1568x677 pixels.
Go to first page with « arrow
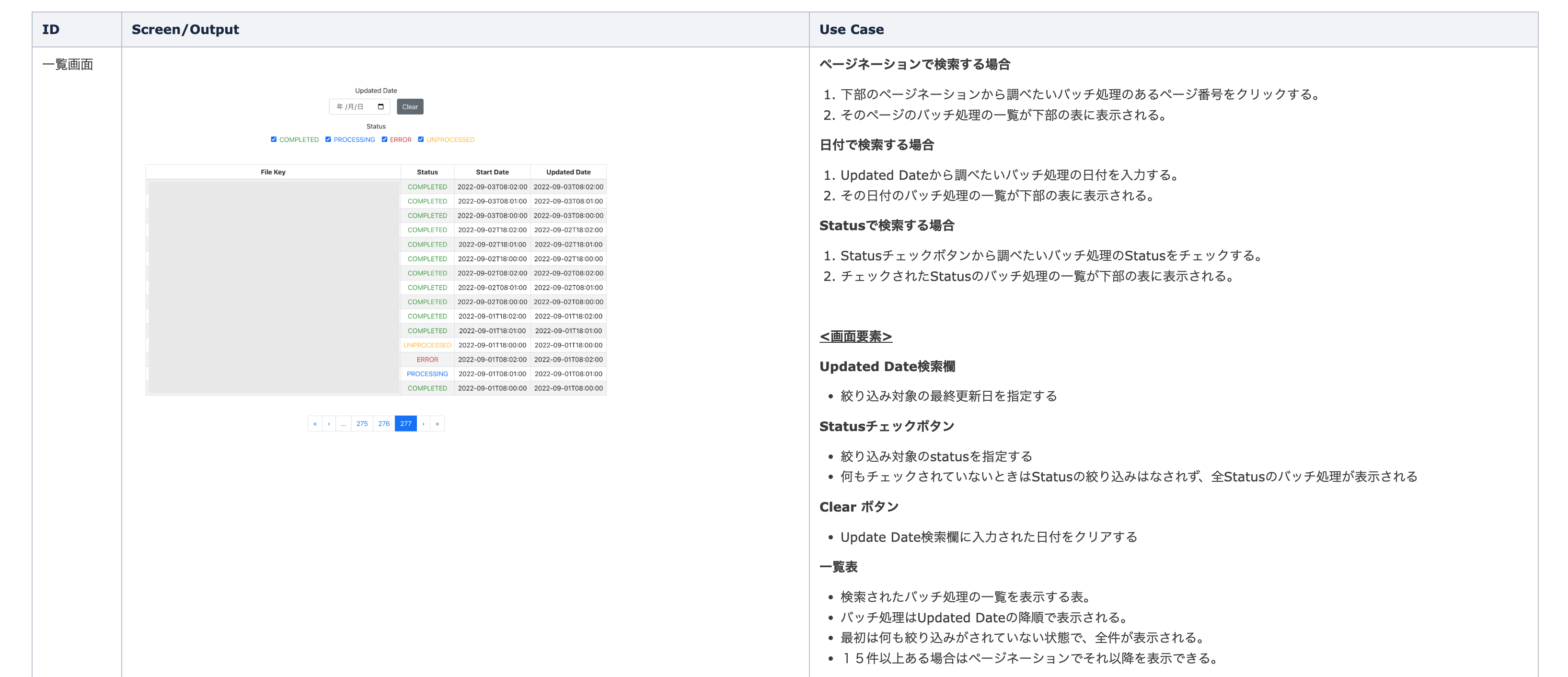(315, 424)
